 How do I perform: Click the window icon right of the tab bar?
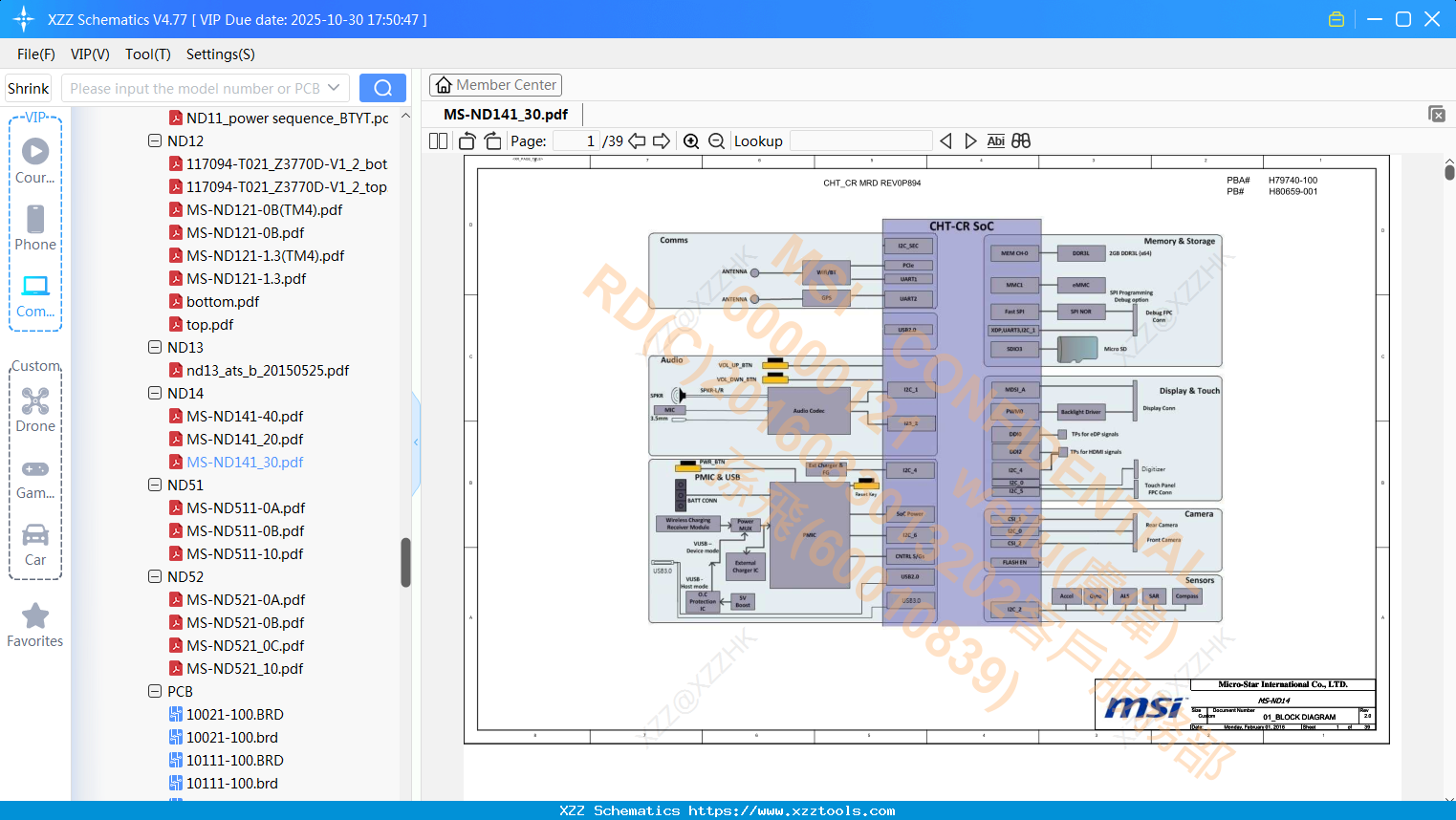click(x=1436, y=114)
